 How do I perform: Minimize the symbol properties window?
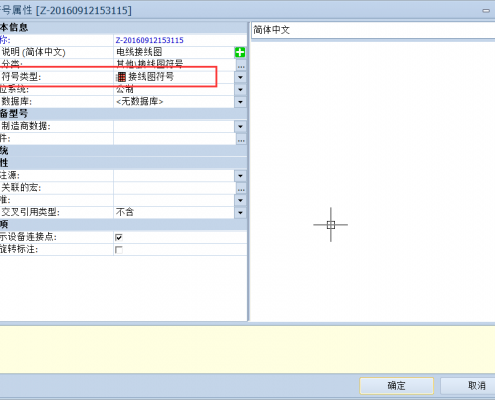(486, 11)
